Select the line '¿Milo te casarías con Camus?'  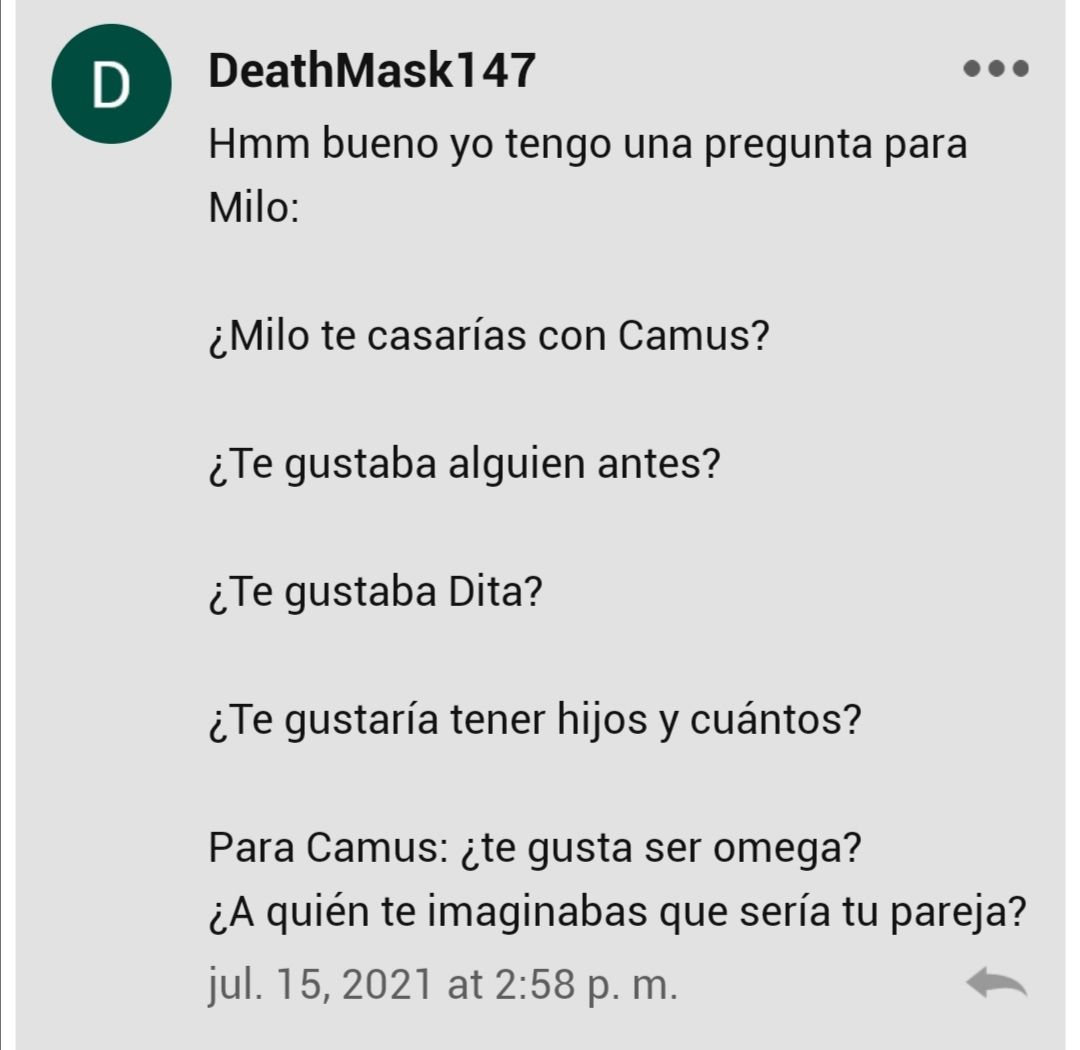(488, 336)
